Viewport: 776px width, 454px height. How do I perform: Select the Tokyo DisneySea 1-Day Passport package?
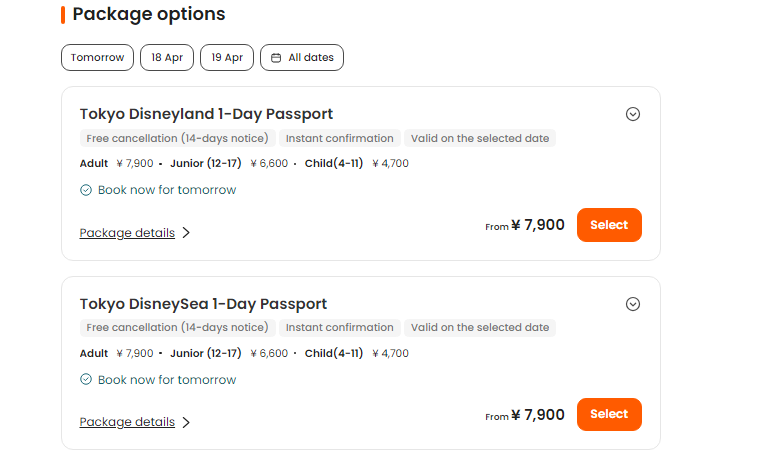point(609,414)
